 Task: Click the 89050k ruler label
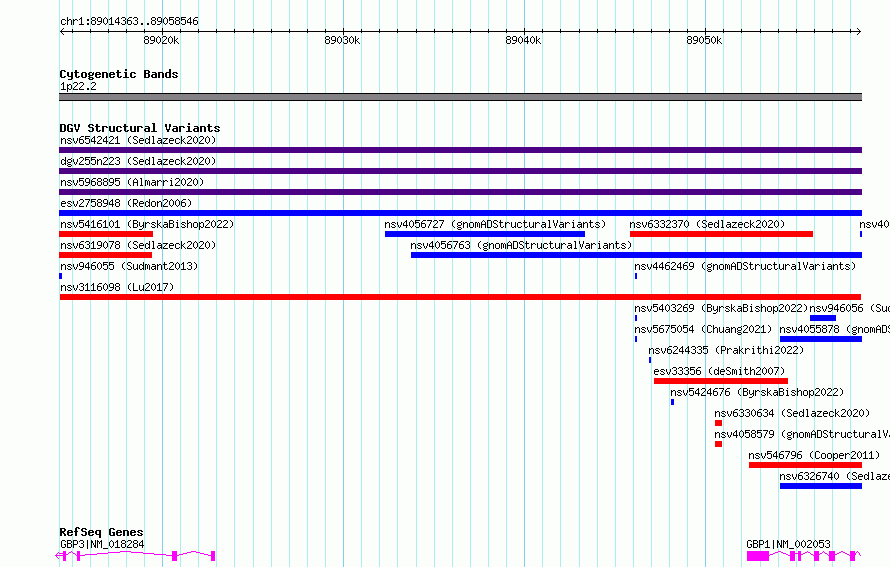click(x=704, y=40)
